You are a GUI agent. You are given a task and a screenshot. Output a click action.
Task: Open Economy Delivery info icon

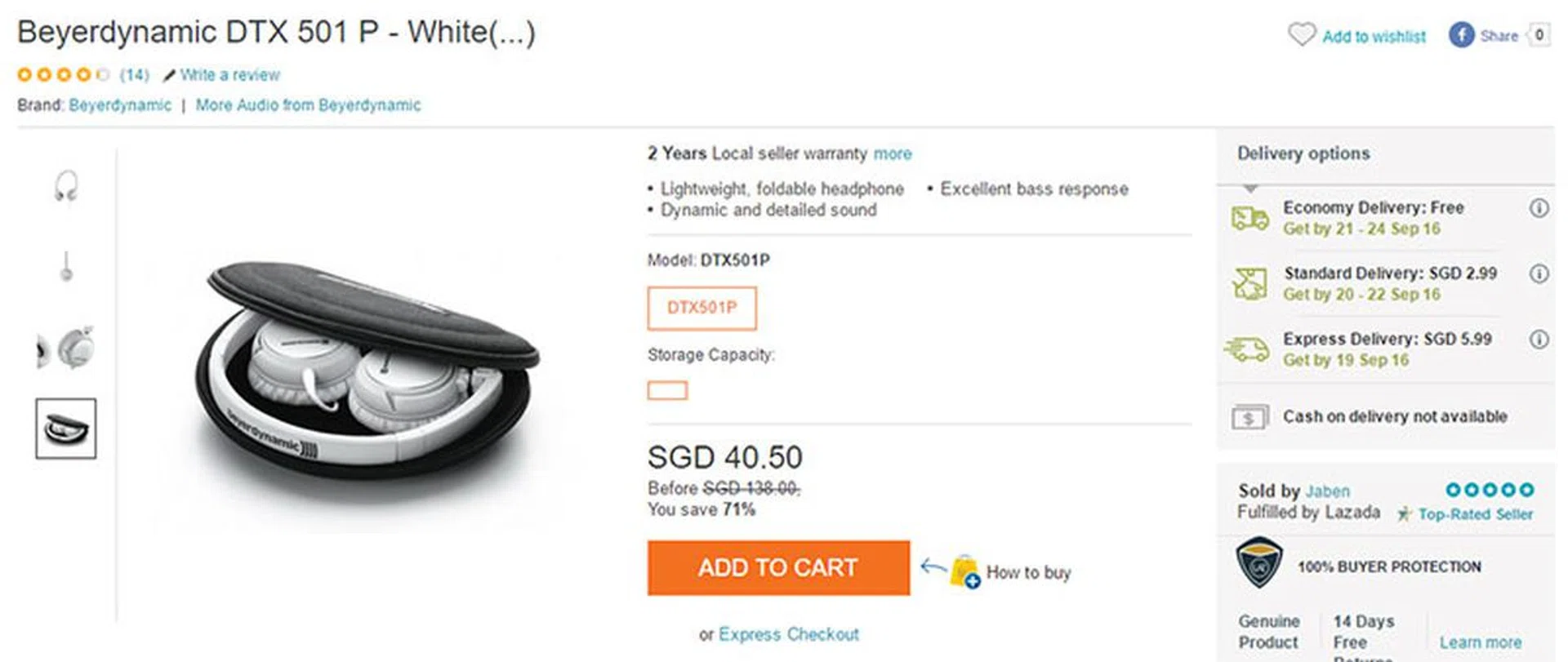(x=1539, y=208)
